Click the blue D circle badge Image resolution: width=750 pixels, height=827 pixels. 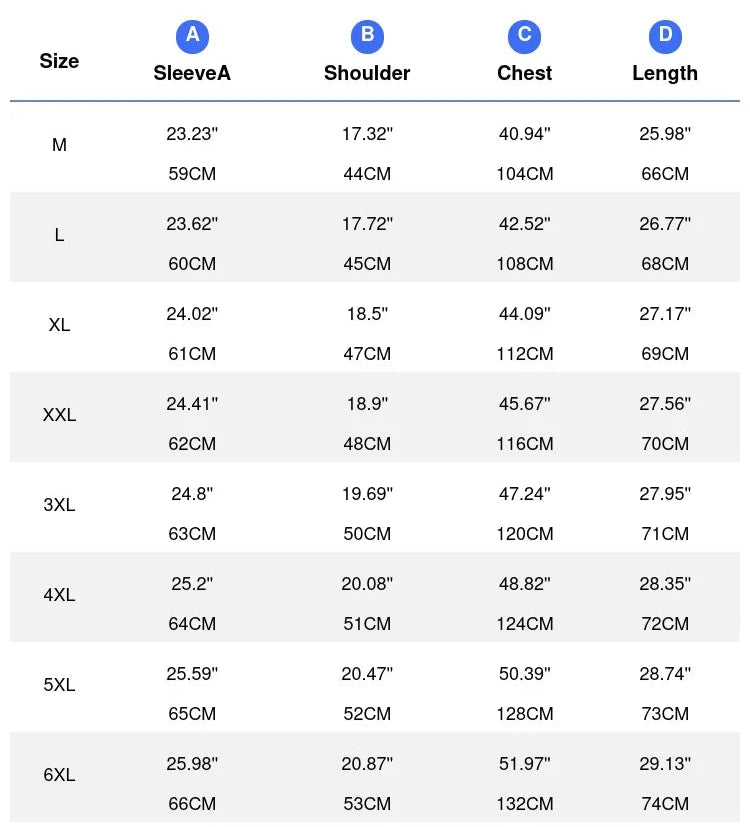[665, 37]
